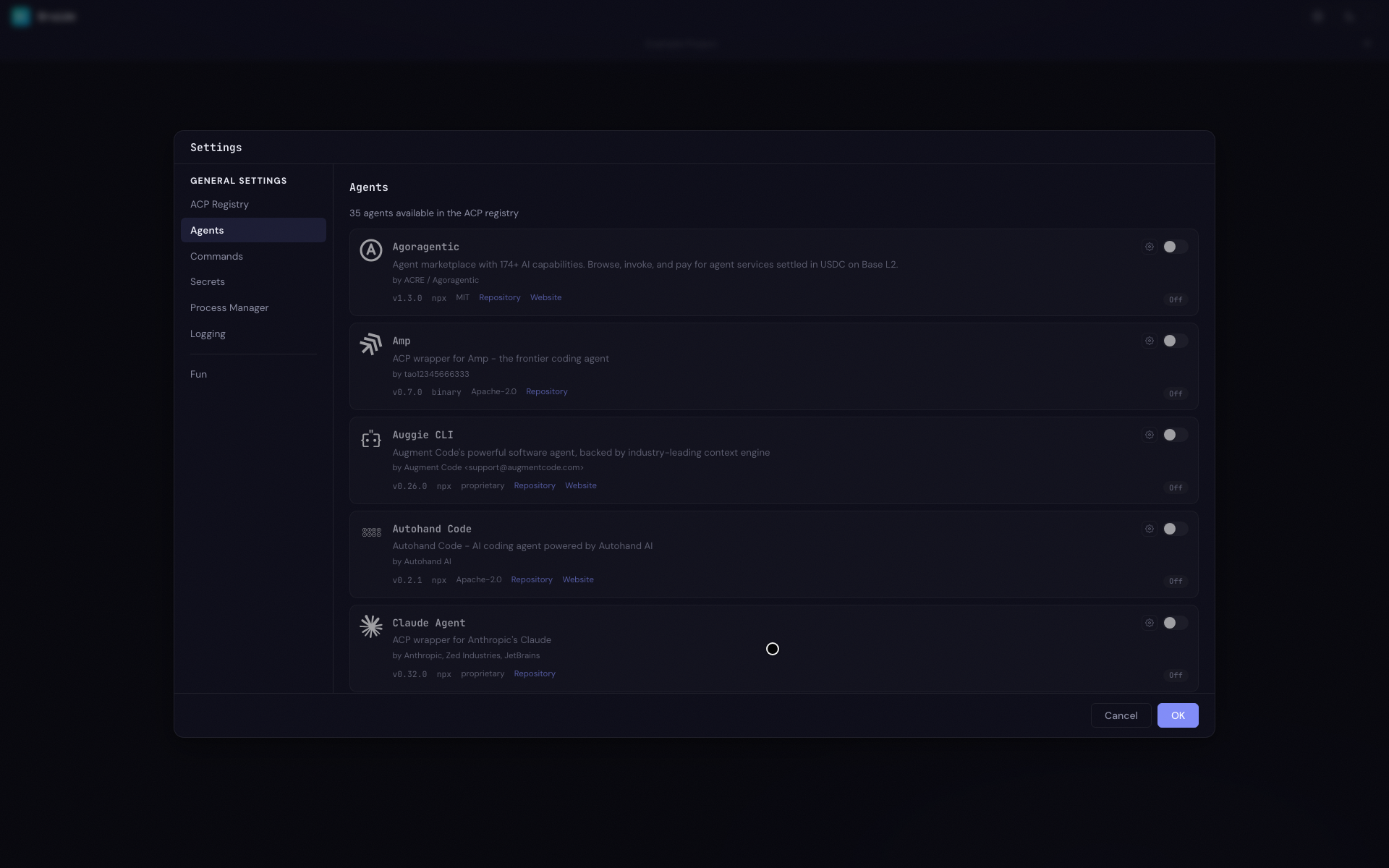Open settings gear for Claude Agent
Image resolution: width=1389 pixels, height=868 pixels.
1149,623
